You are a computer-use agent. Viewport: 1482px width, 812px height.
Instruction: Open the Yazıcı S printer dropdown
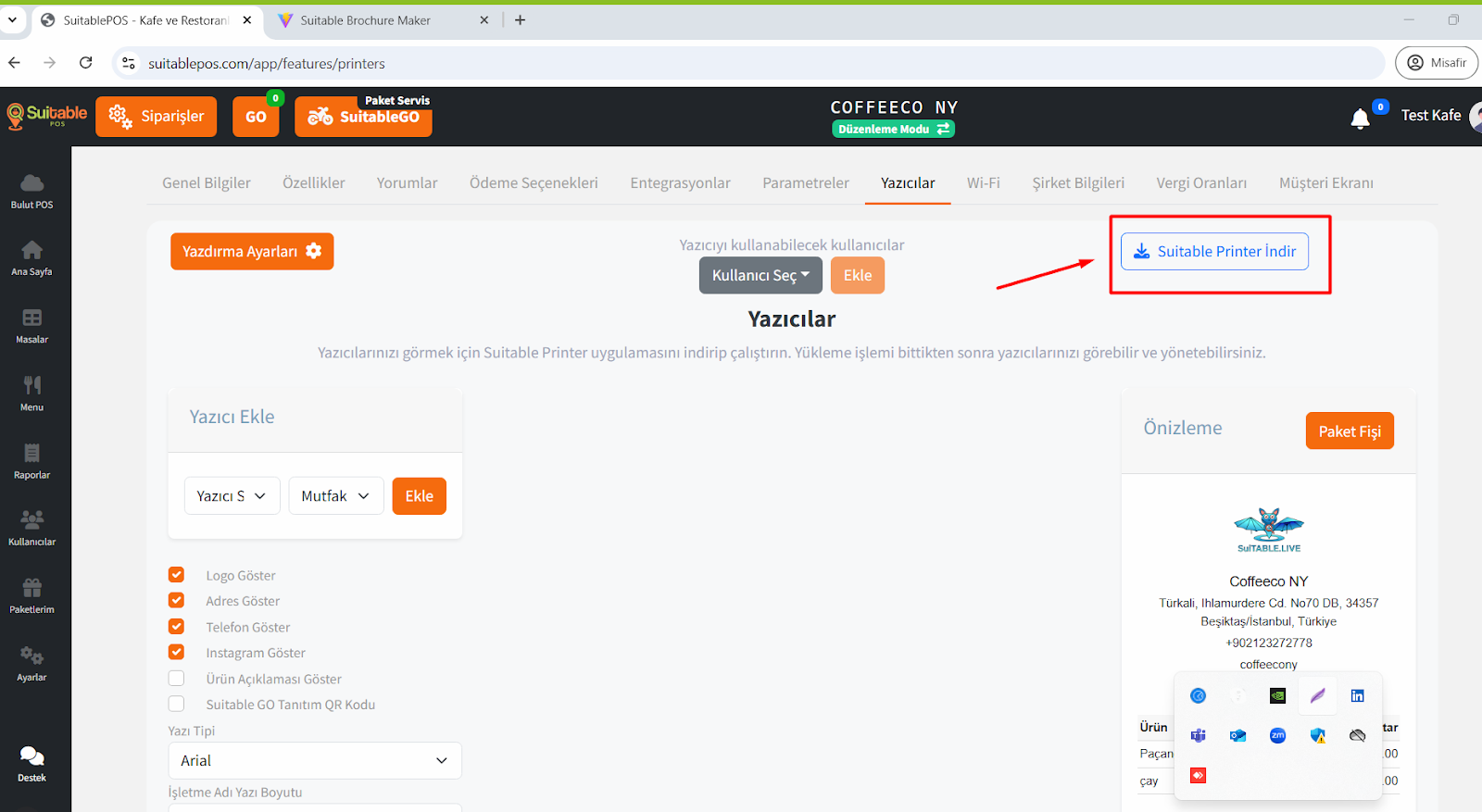pos(232,496)
